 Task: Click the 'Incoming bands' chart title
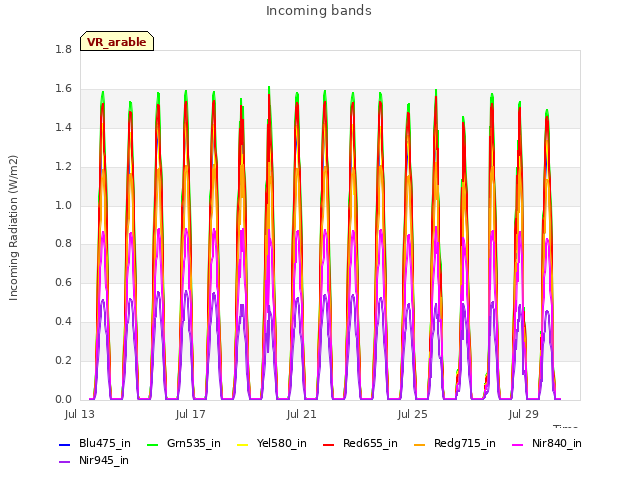click(x=319, y=11)
